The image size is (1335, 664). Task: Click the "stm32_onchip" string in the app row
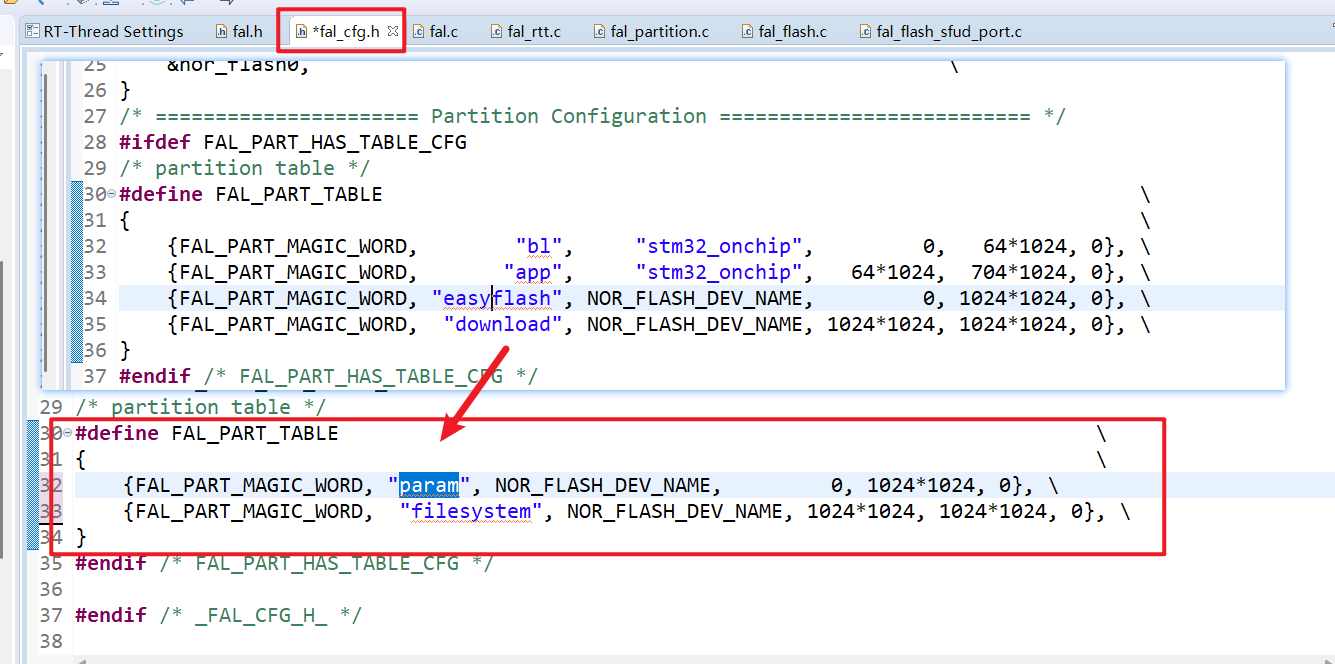point(720,272)
